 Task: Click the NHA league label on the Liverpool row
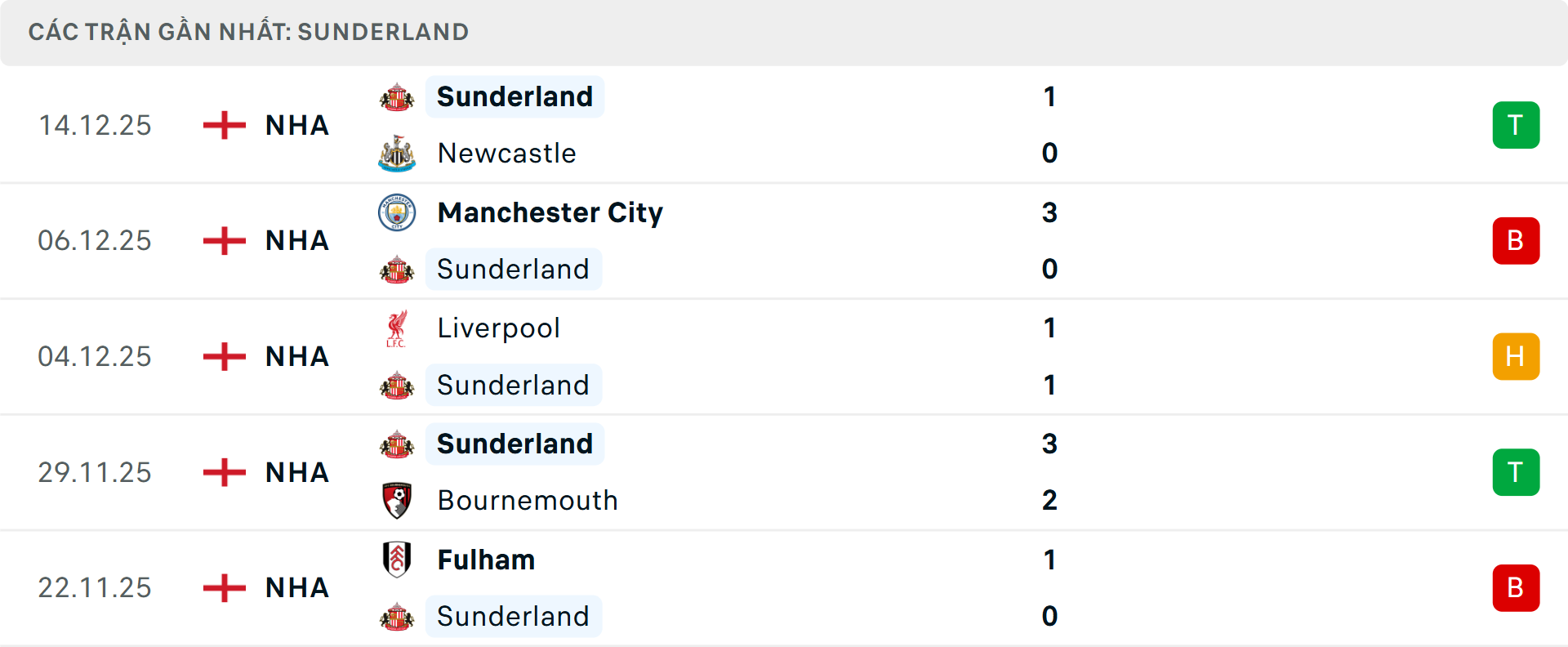[296, 356]
